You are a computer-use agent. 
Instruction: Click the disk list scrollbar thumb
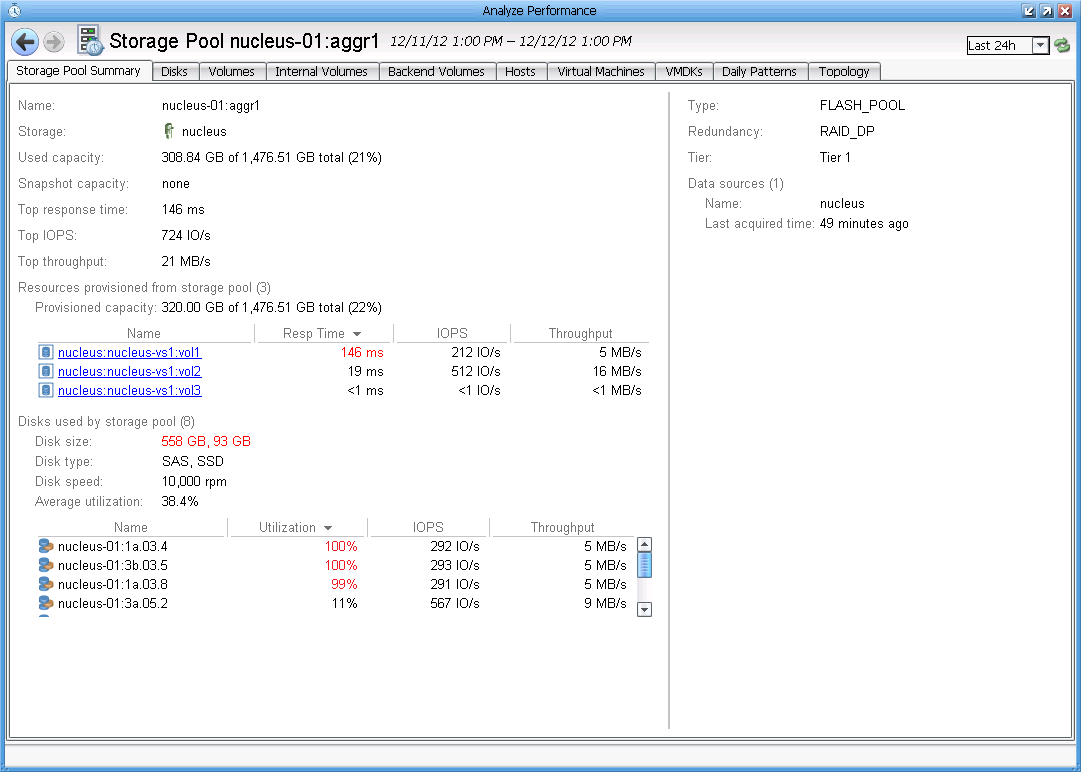pyautogui.click(x=645, y=565)
